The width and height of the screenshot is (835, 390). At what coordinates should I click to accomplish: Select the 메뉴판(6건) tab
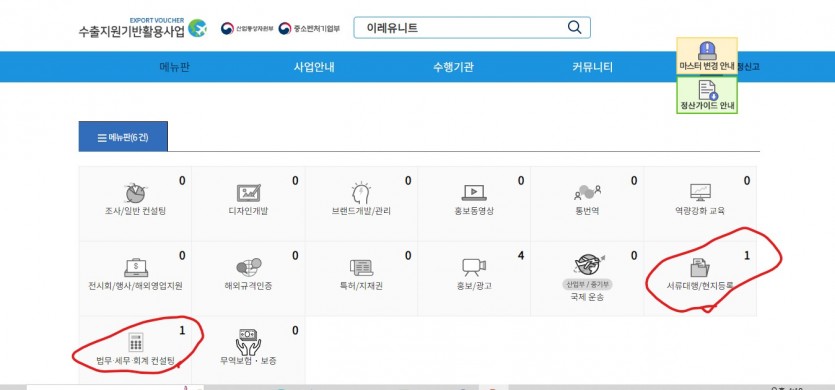click(x=123, y=136)
